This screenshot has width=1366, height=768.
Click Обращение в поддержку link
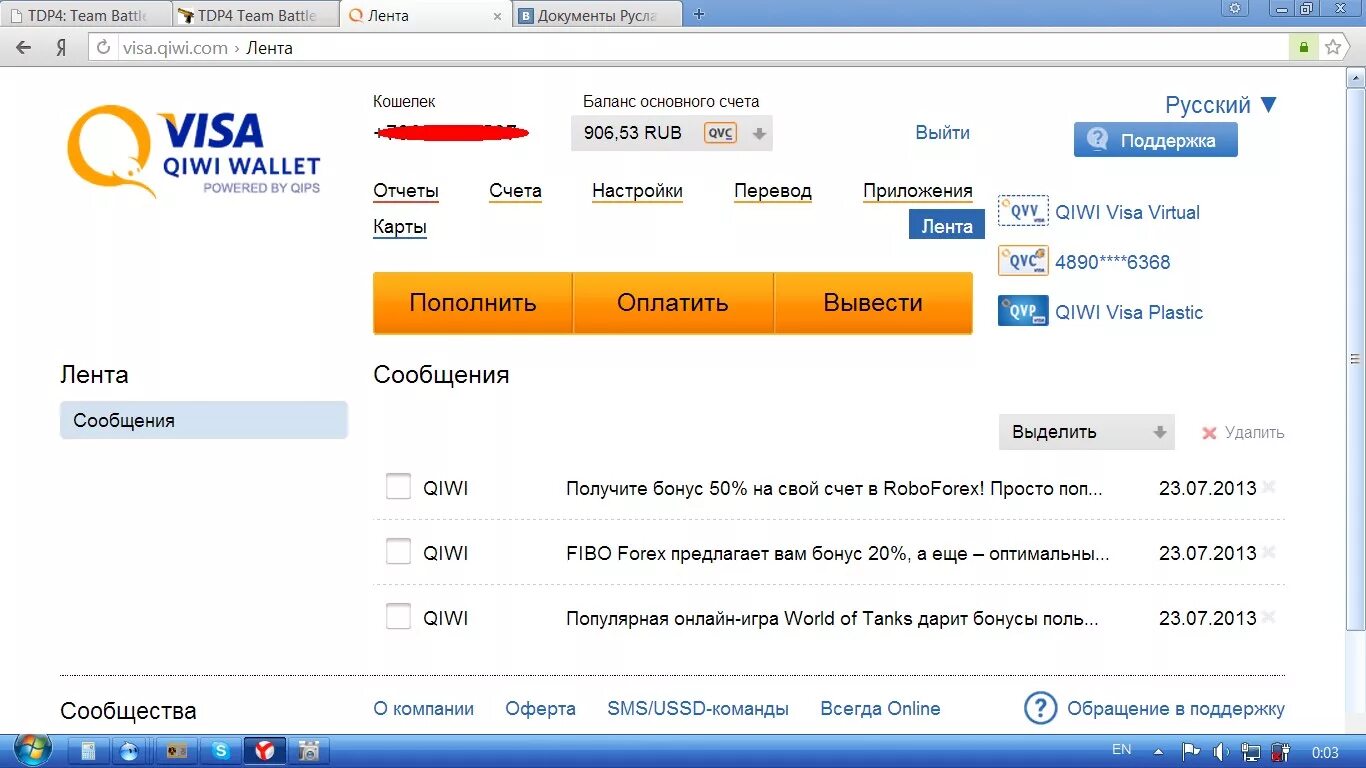click(1176, 708)
